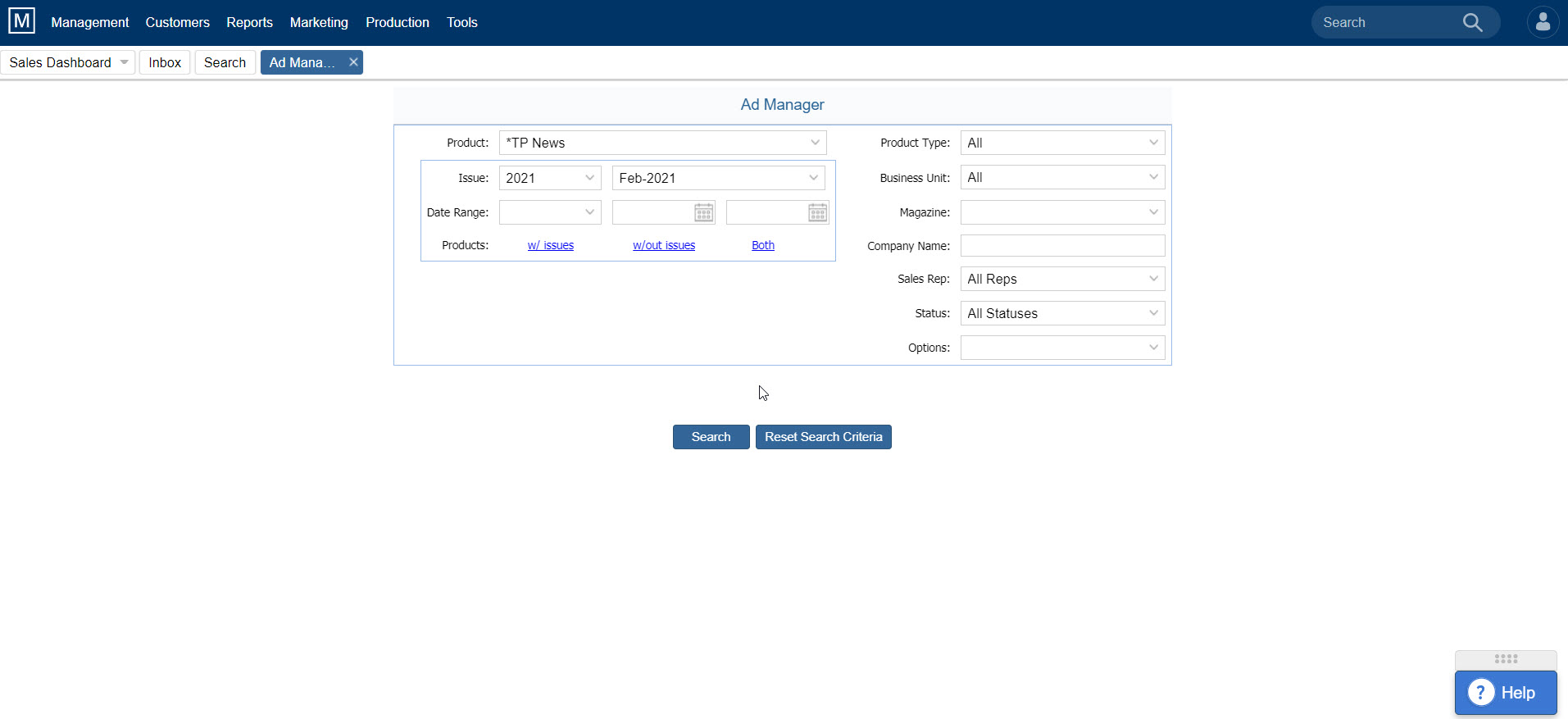Open the Product dropdown showing *TP News
The image size is (1568, 719).
pos(662,143)
